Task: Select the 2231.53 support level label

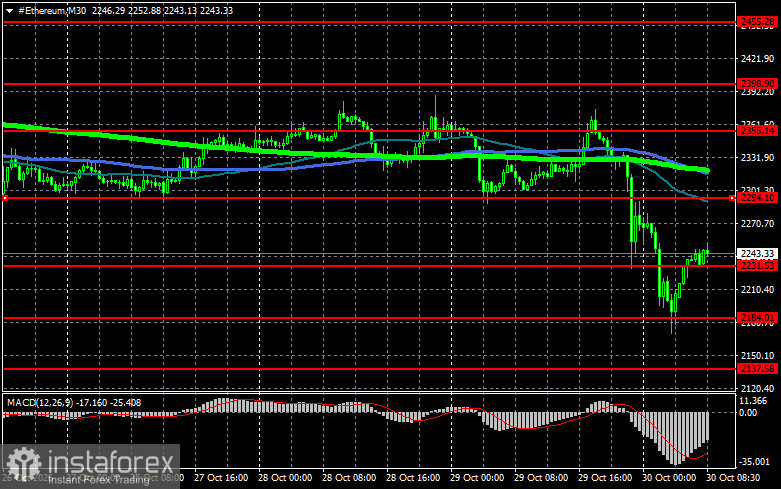Action: pyautogui.click(x=757, y=265)
